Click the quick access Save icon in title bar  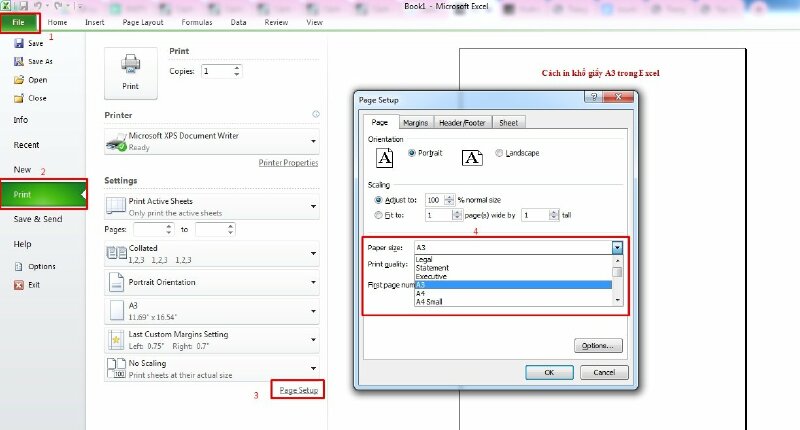(x=22, y=6)
